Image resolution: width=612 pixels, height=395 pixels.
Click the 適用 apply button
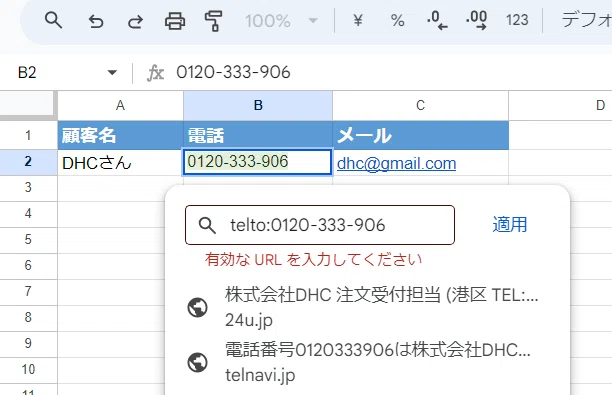(x=509, y=225)
